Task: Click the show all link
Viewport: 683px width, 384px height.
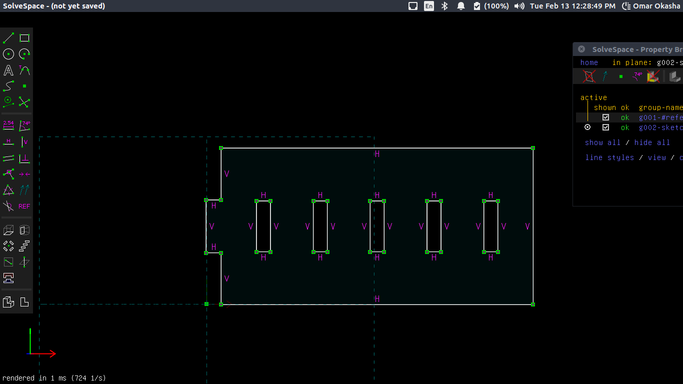Action: pos(602,142)
